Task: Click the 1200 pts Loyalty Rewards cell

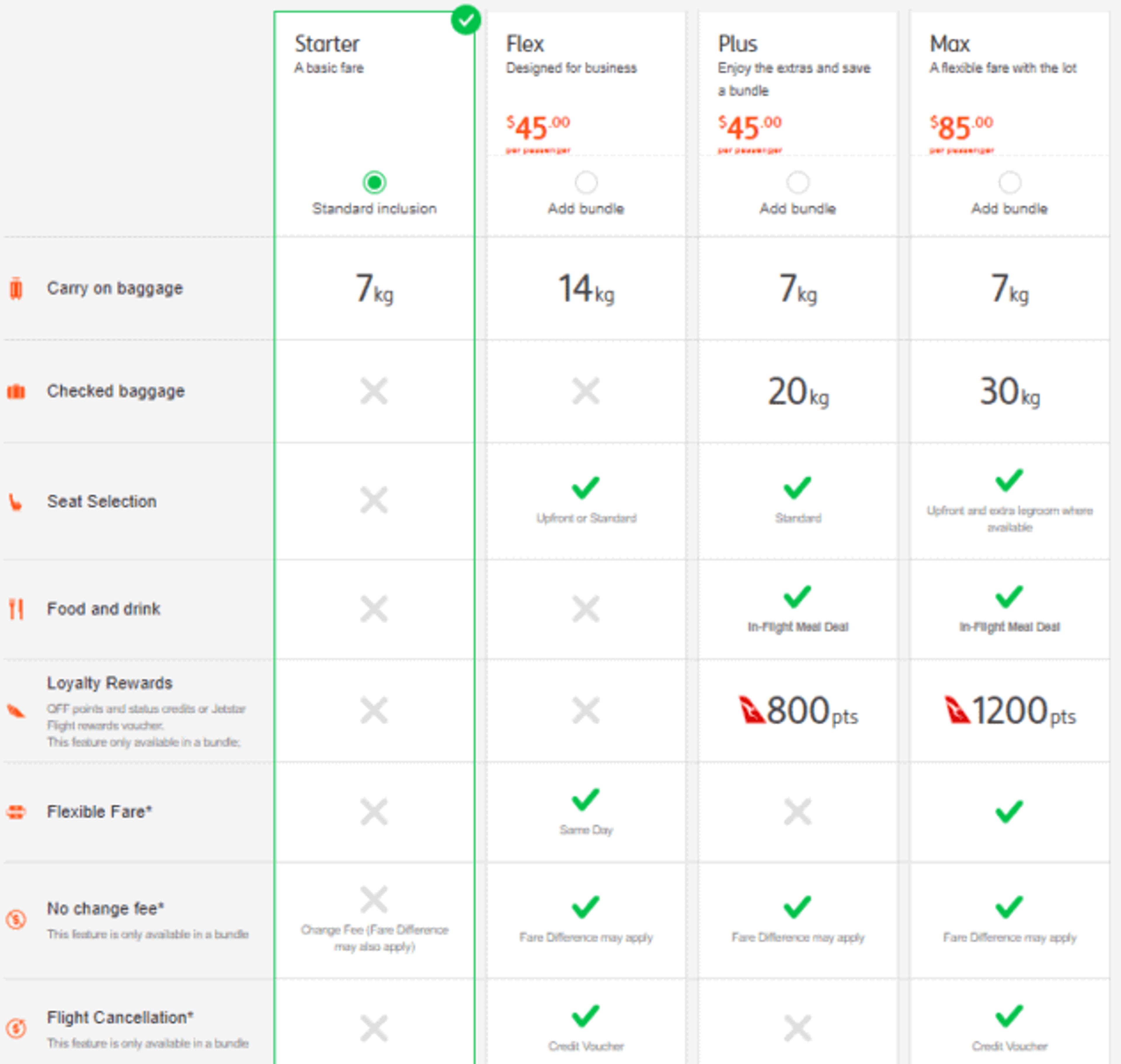Action: click(x=1010, y=711)
